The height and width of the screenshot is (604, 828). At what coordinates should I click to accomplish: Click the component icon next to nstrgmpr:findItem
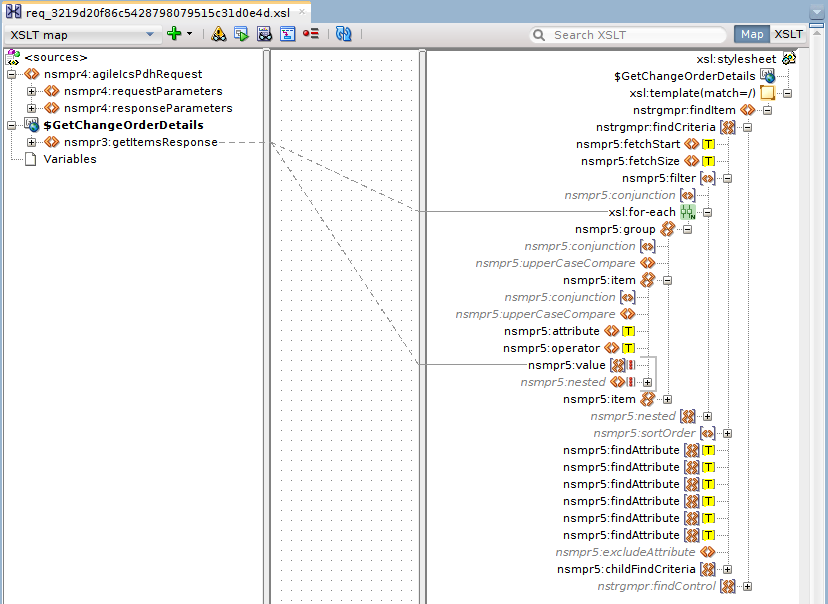click(746, 110)
